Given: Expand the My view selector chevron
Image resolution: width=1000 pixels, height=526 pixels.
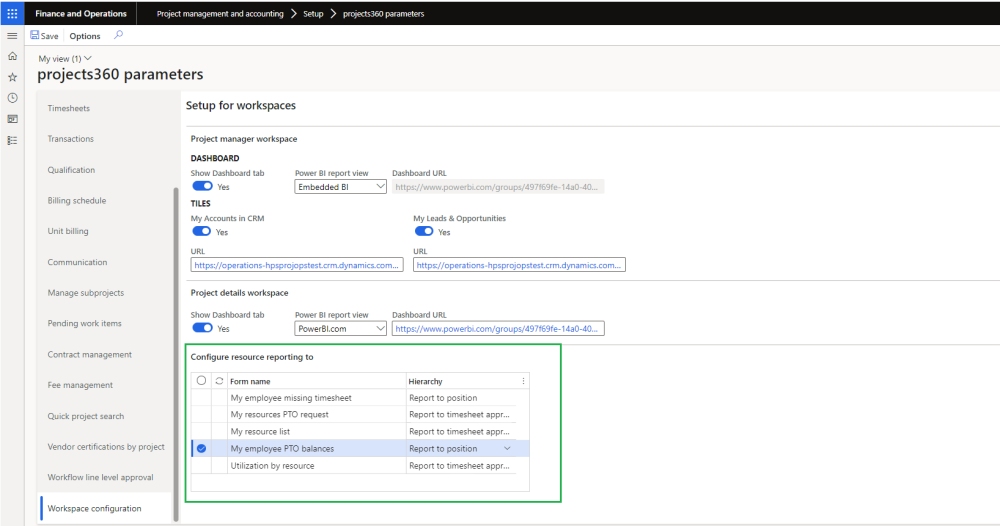Looking at the screenshot, I should point(88,59).
